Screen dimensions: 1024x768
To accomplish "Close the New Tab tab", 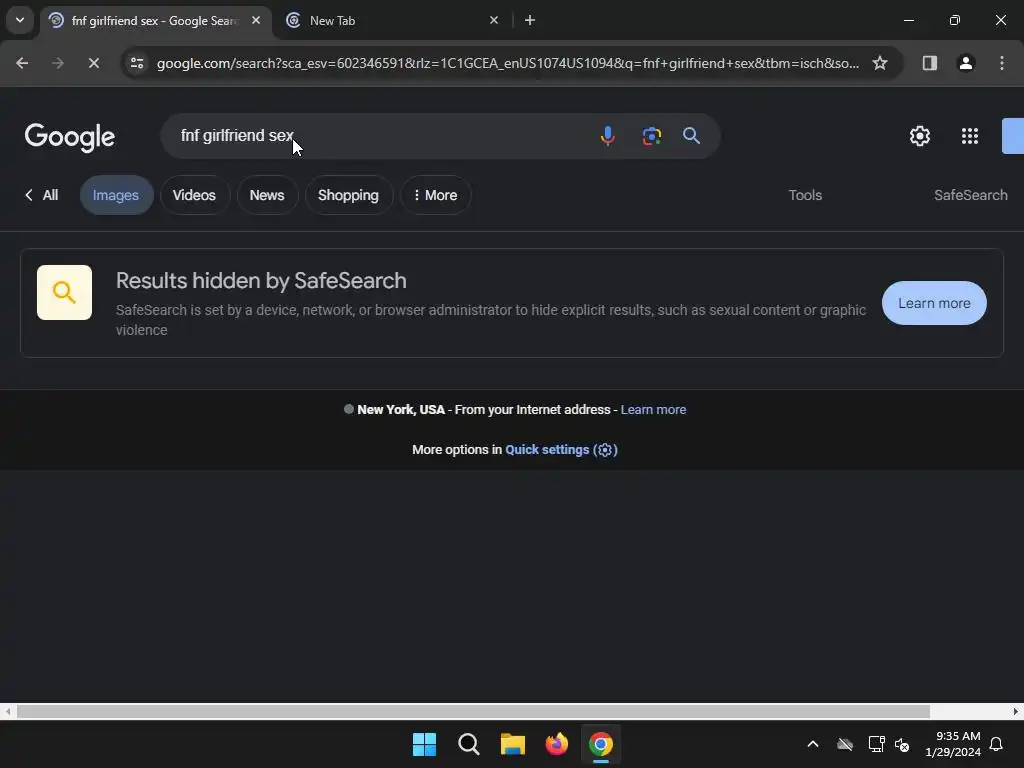I will coord(494,20).
